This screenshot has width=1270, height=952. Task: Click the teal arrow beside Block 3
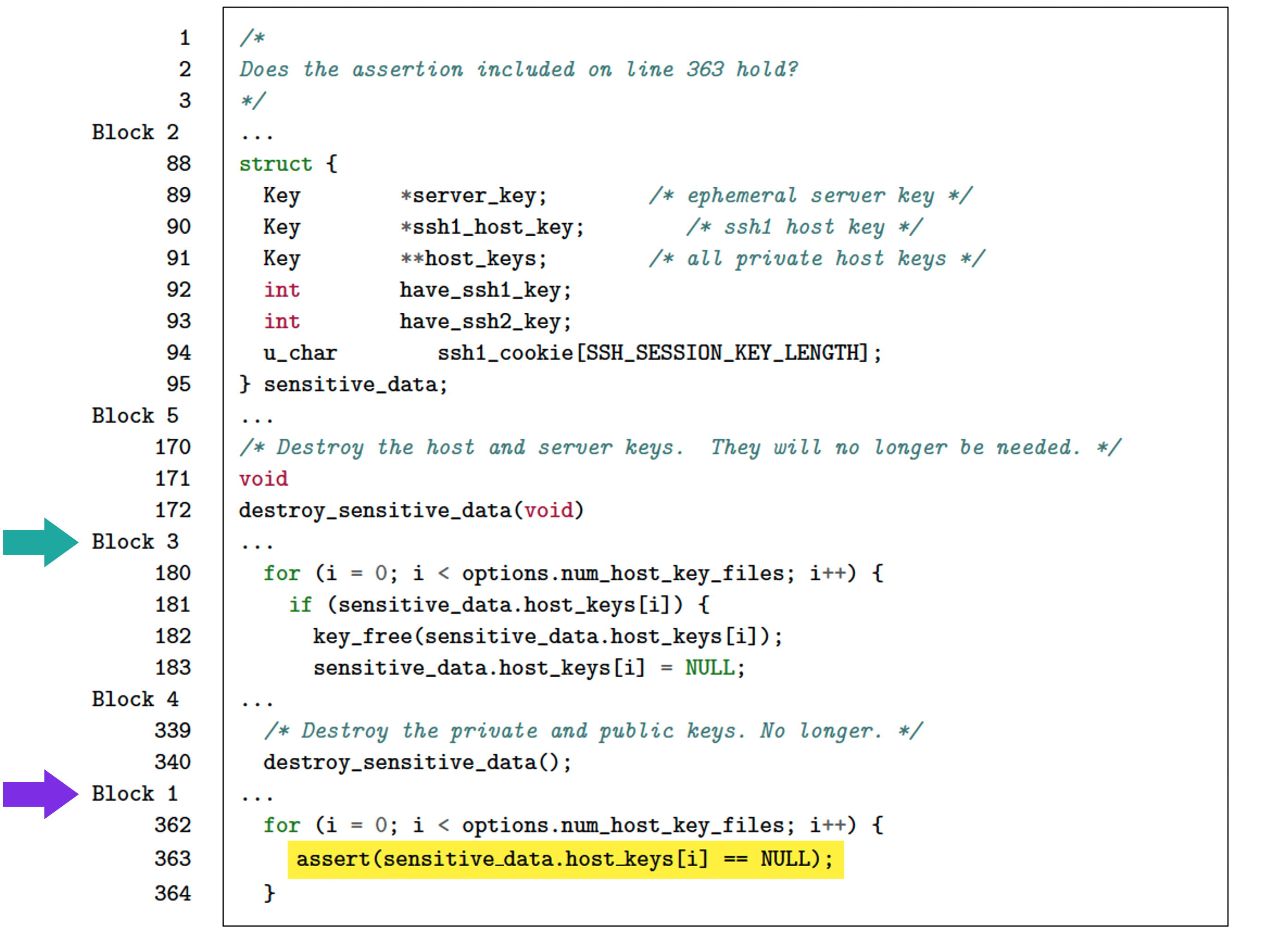click(x=40, y=541)
